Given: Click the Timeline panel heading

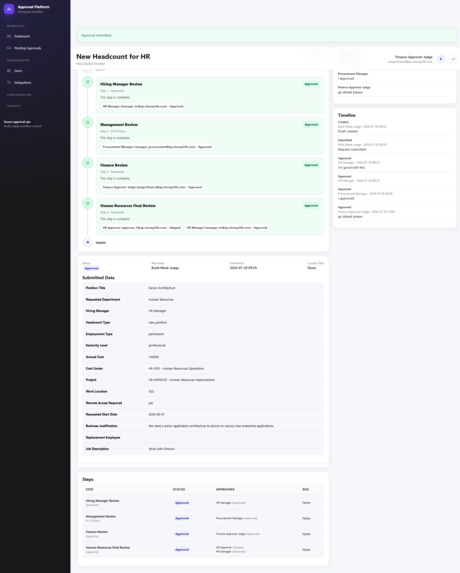Looking at the screenshot, I should (347, 115).
